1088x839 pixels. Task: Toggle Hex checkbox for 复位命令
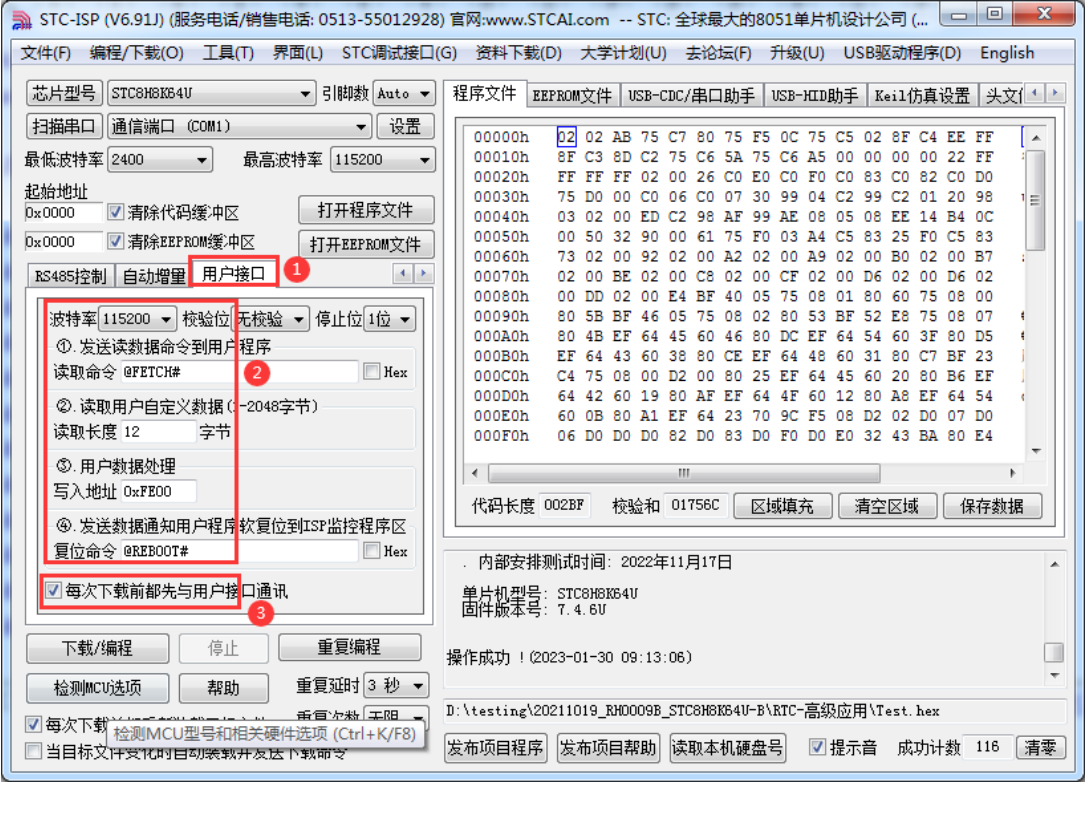pyautogui.click(x=372, y=550)
